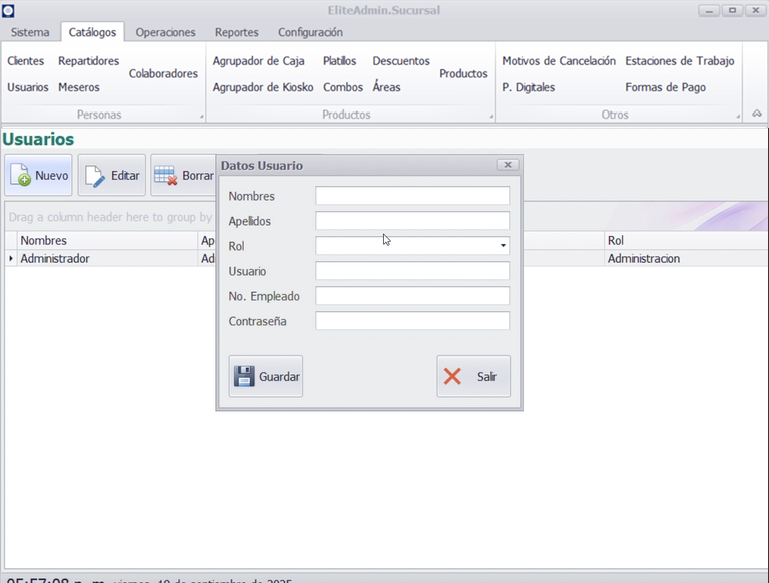Open Formas de Pago catalog

[x=665, y=87]
